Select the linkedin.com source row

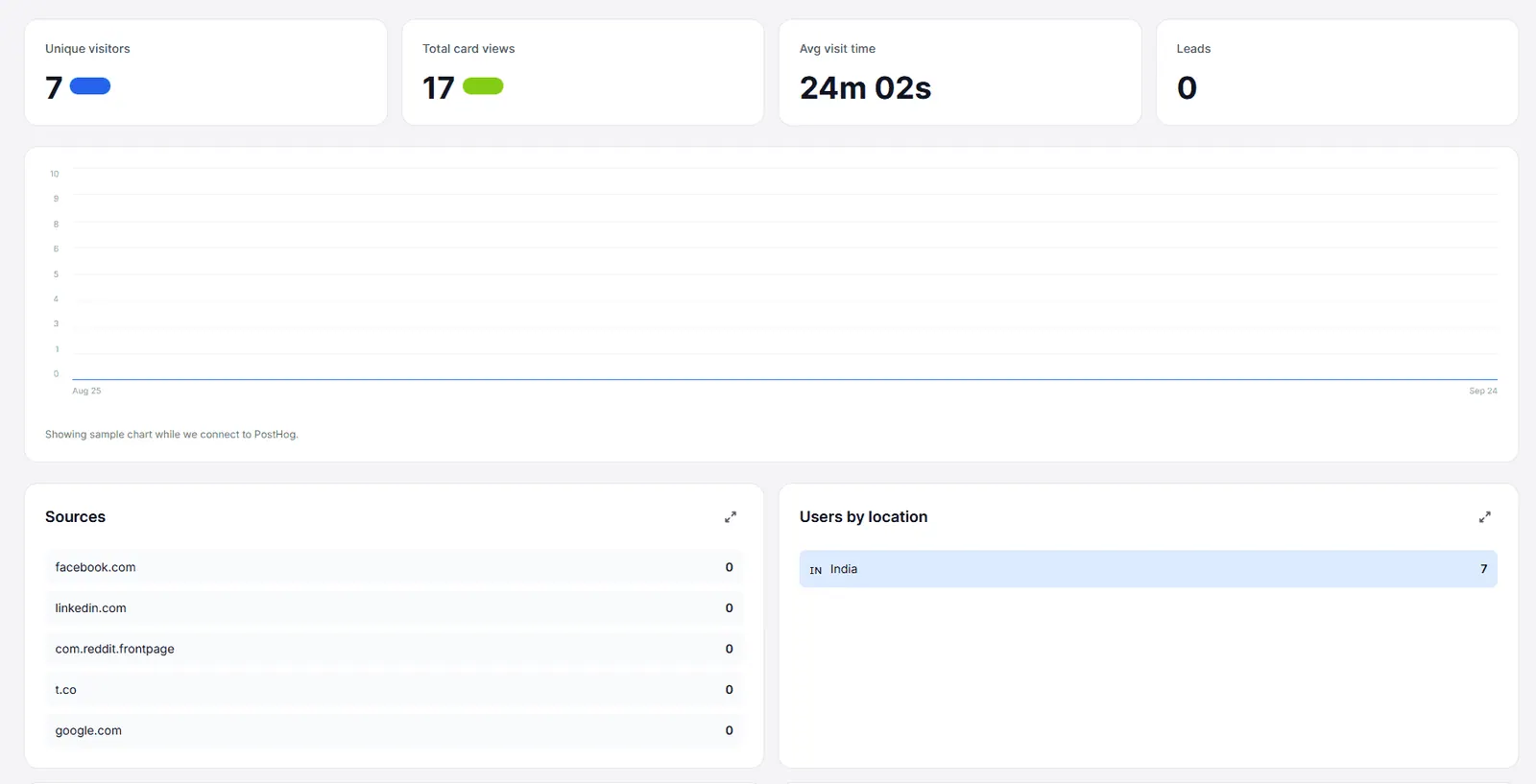(x=394, y=608)
